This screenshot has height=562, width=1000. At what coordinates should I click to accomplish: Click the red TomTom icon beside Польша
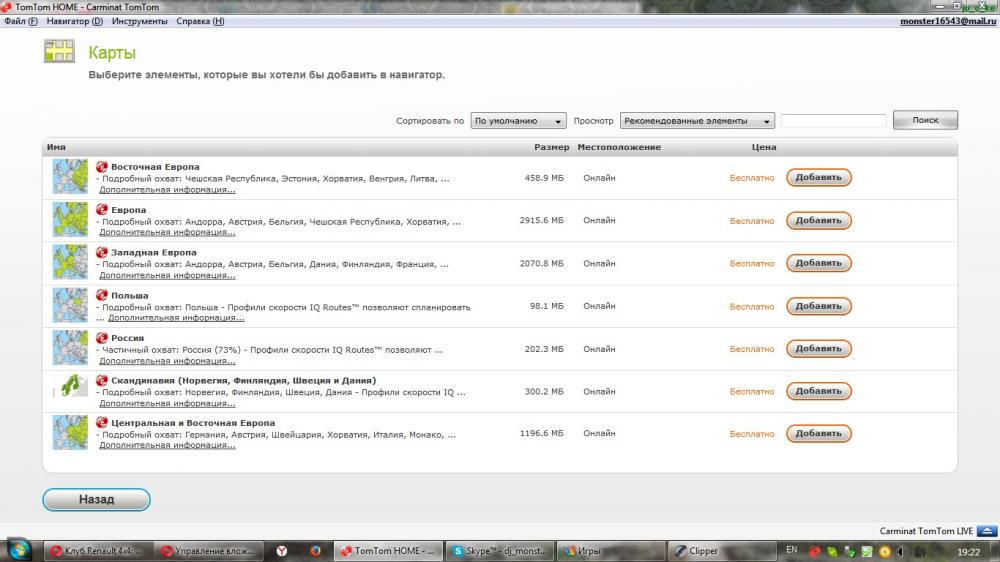point(101,295)
